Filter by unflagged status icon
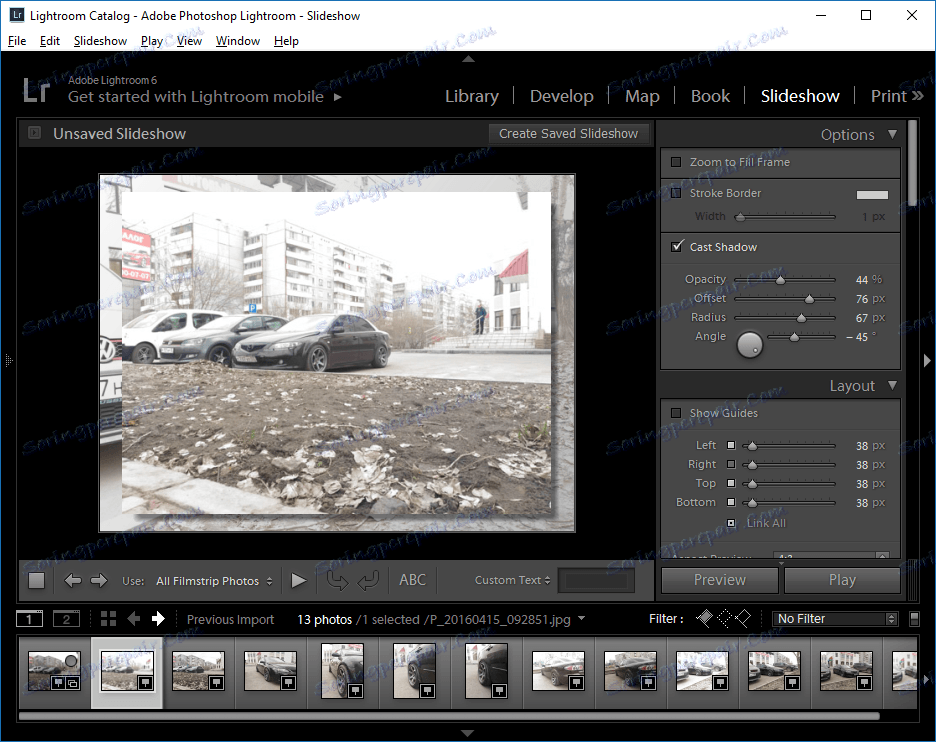The height and width of the screenshot is (742, 936). (724, 618)
